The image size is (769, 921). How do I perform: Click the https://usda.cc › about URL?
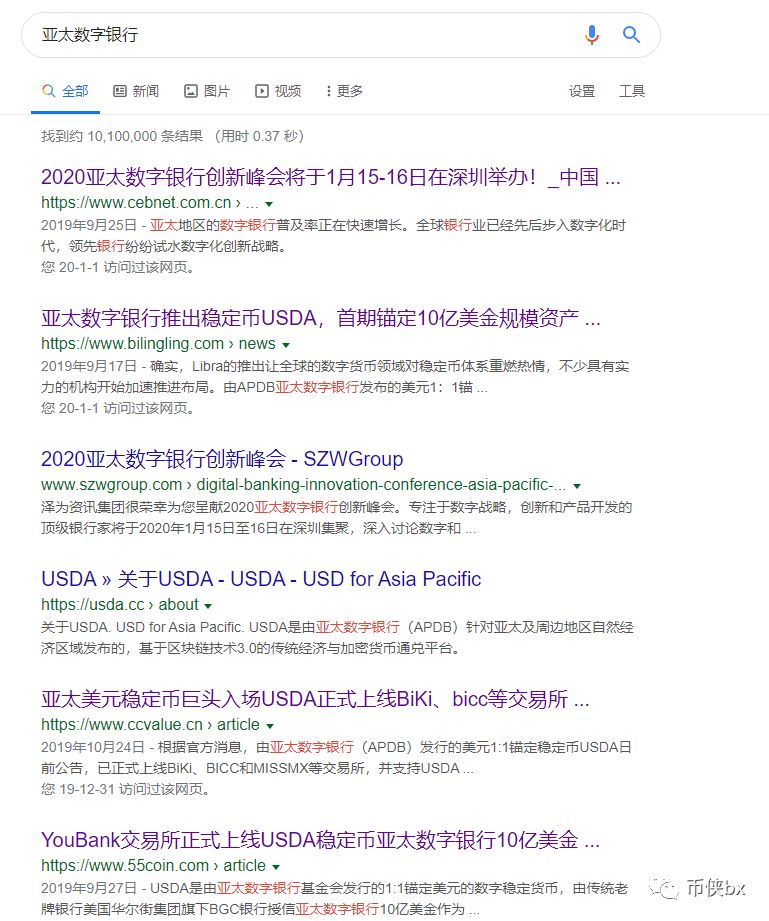tap(120, 604)
